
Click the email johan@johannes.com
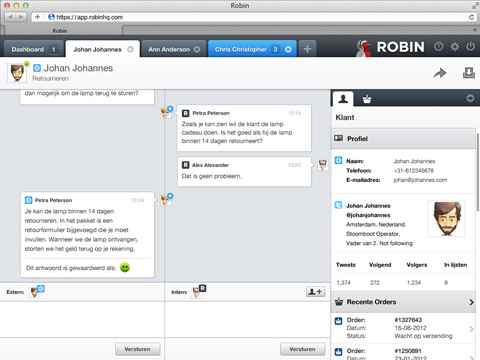point(420,180)
